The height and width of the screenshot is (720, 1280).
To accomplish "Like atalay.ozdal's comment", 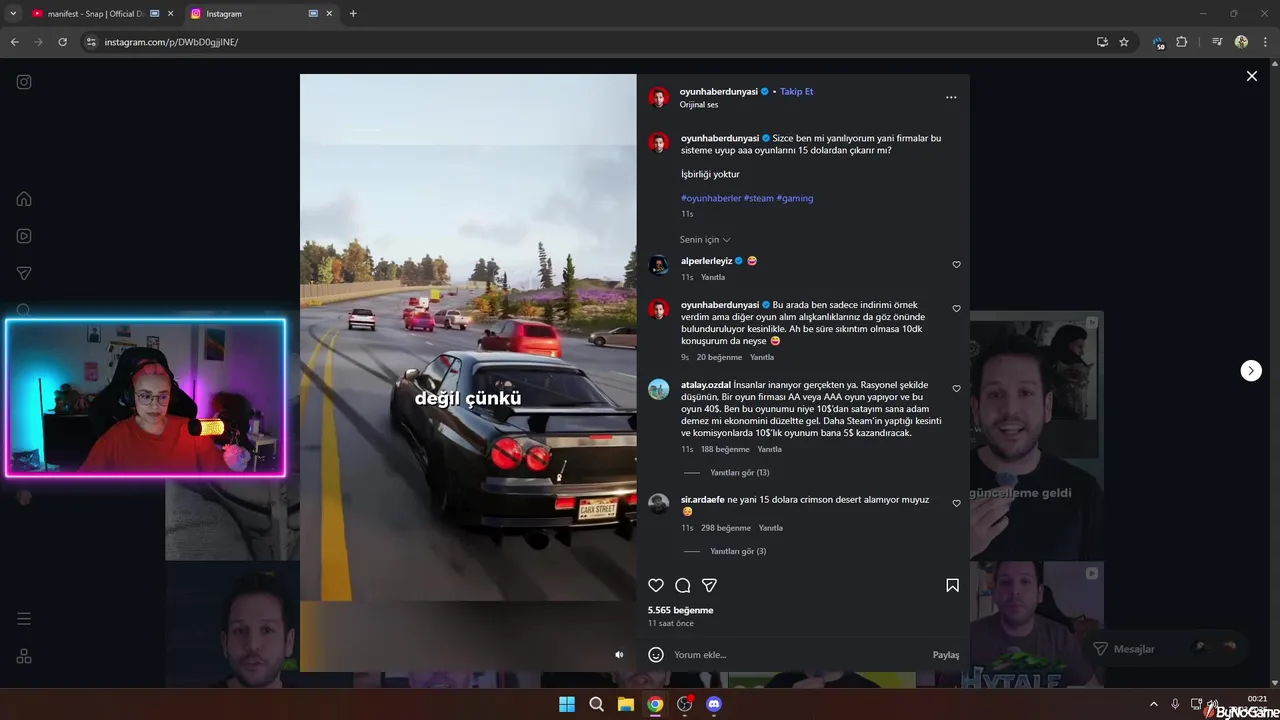I will (x=956, y=389).
